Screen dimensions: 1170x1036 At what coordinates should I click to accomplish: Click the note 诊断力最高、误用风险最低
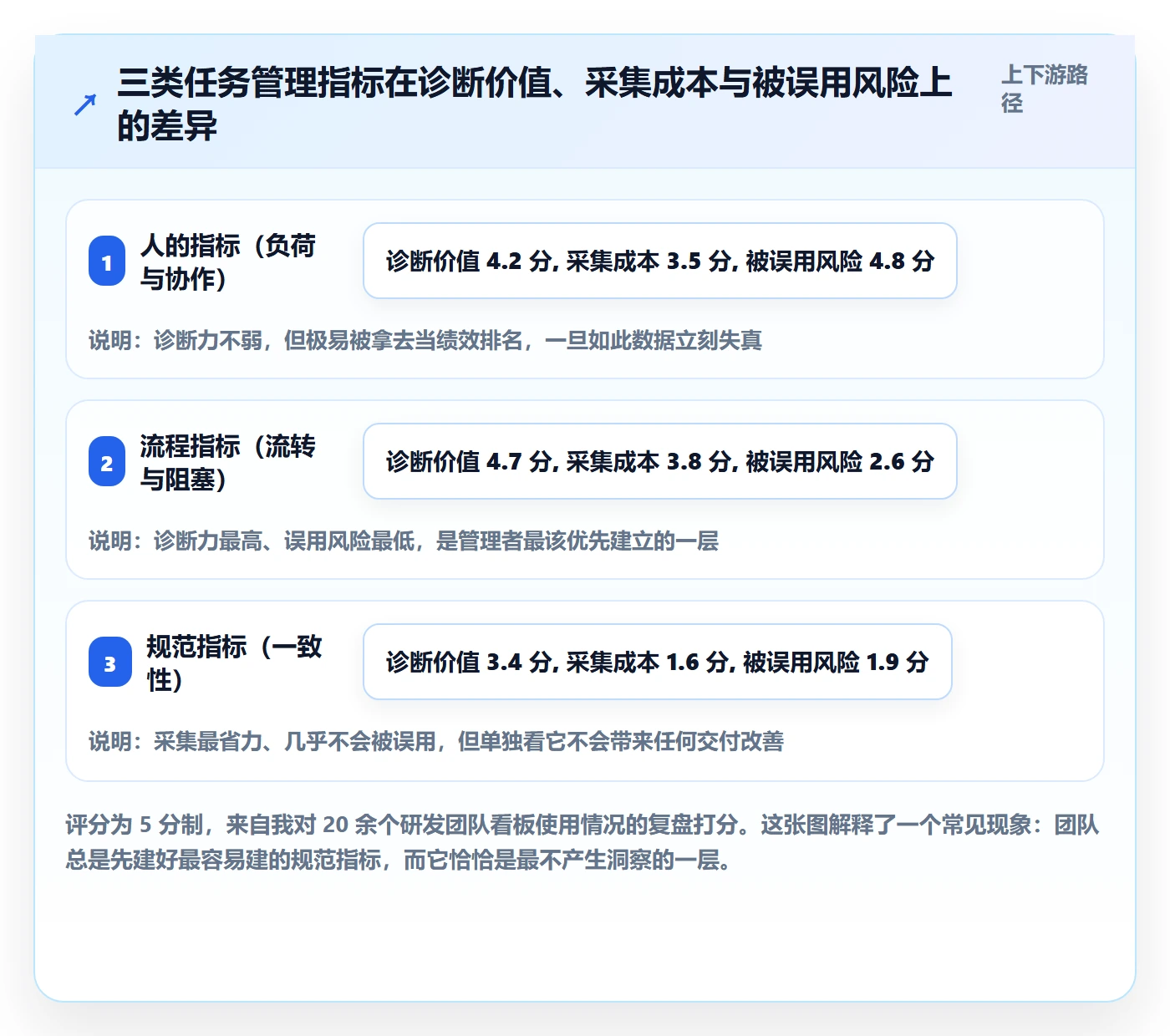click(x=404, y=541)
